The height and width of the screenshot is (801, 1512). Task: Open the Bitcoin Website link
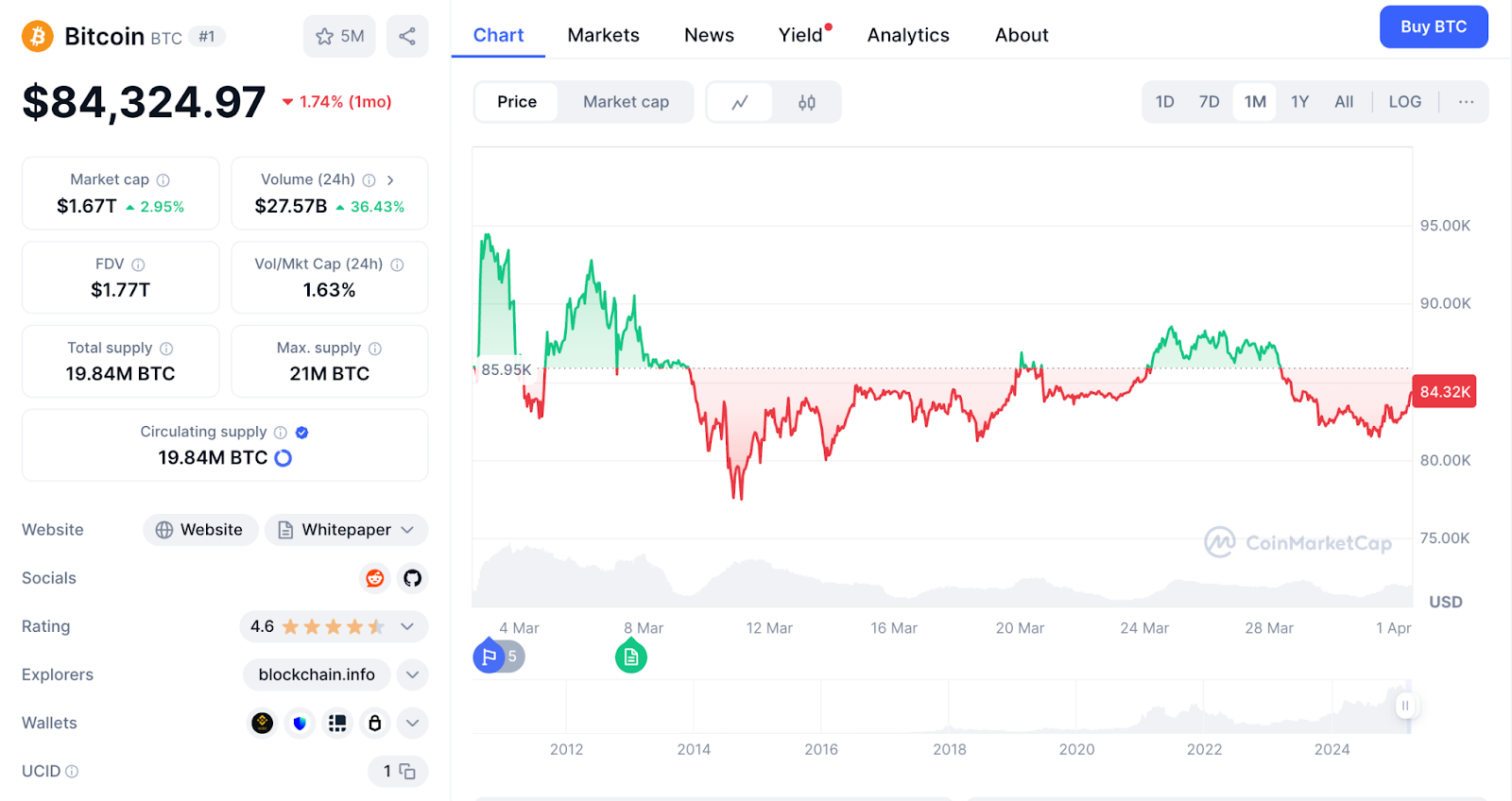pos(200,530)
